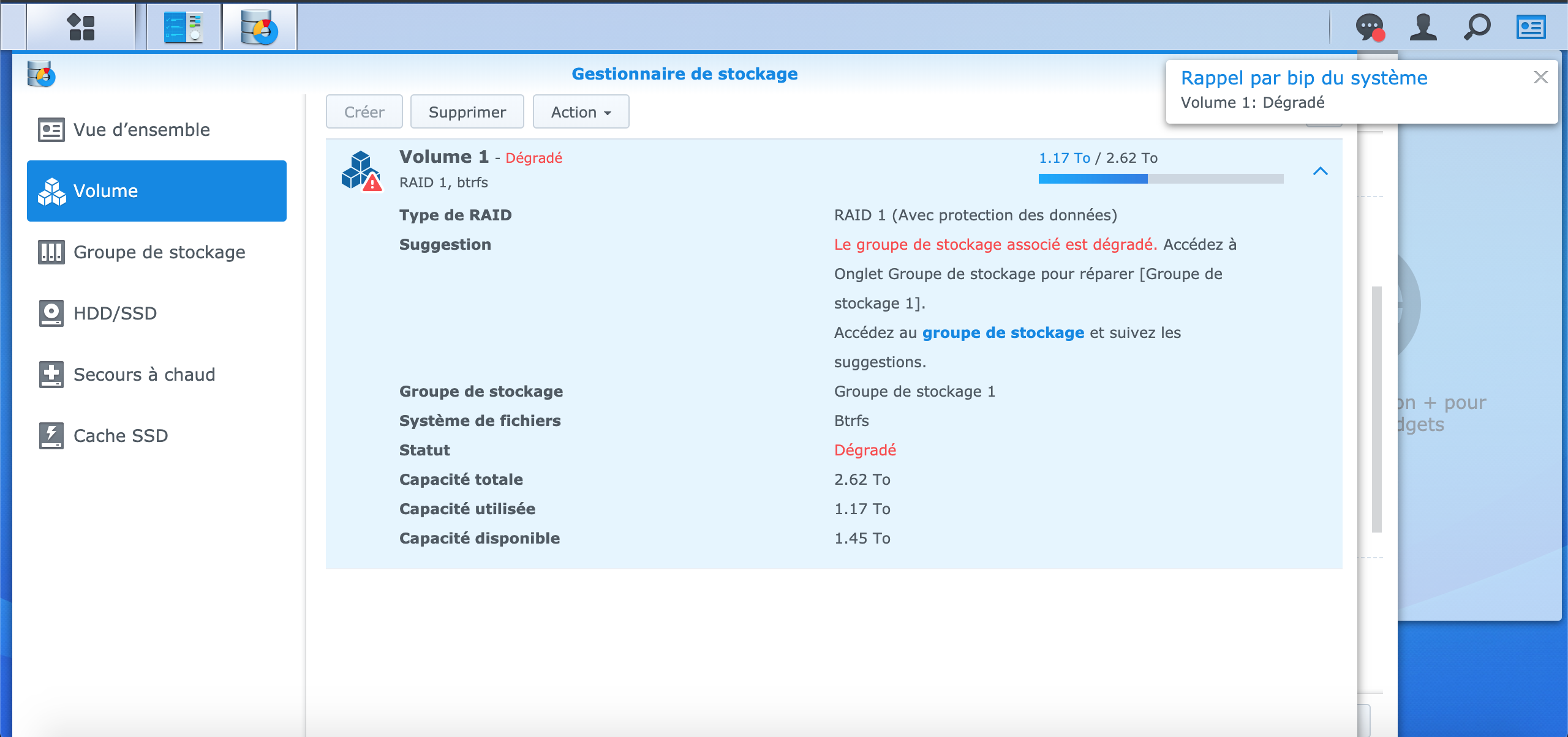Image resolution: width=1568 pixels, height=737 pixels.
Task: Open the Main Menu grid icon
Action: coord(81,27)
